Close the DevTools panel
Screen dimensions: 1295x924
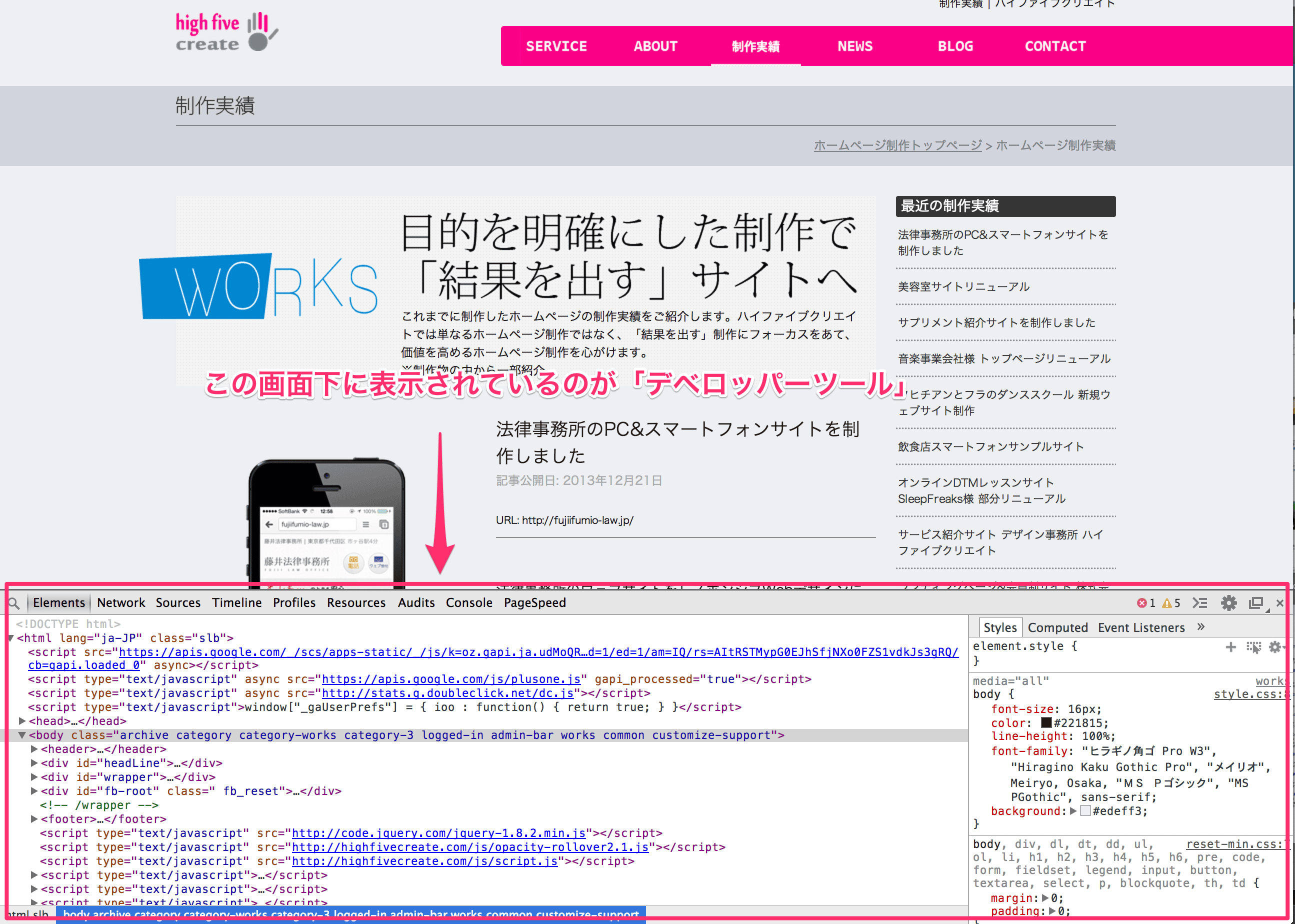tap(1279, 603)
